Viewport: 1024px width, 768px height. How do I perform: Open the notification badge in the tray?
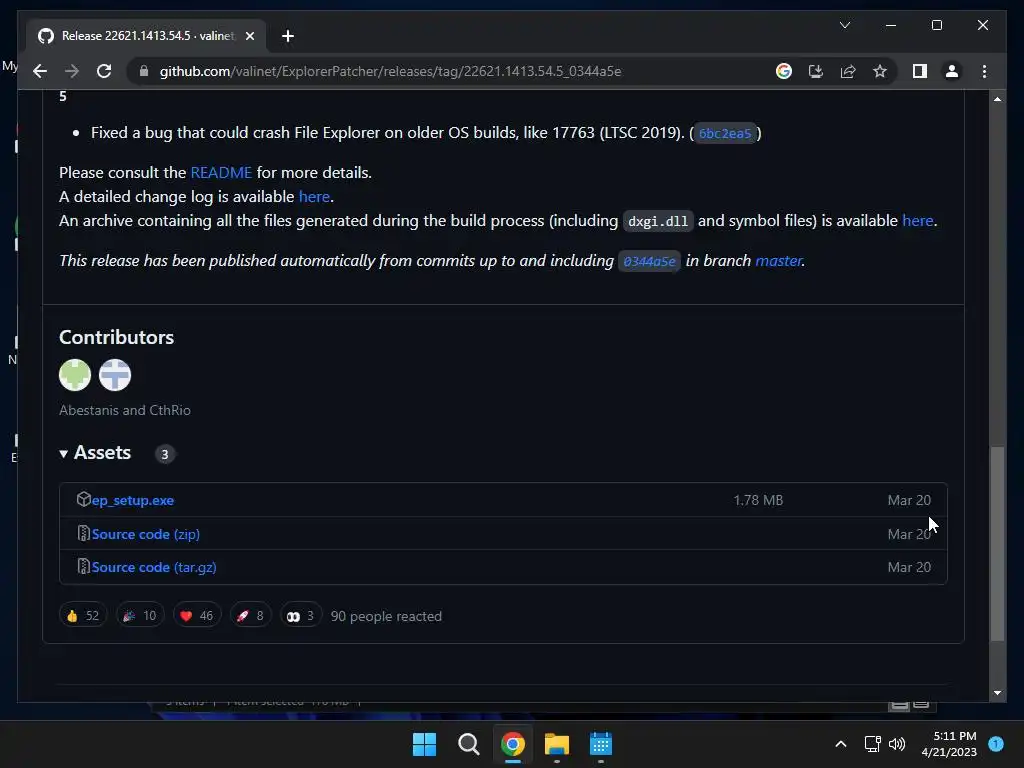pyautogui.click(x=996, y=744)
